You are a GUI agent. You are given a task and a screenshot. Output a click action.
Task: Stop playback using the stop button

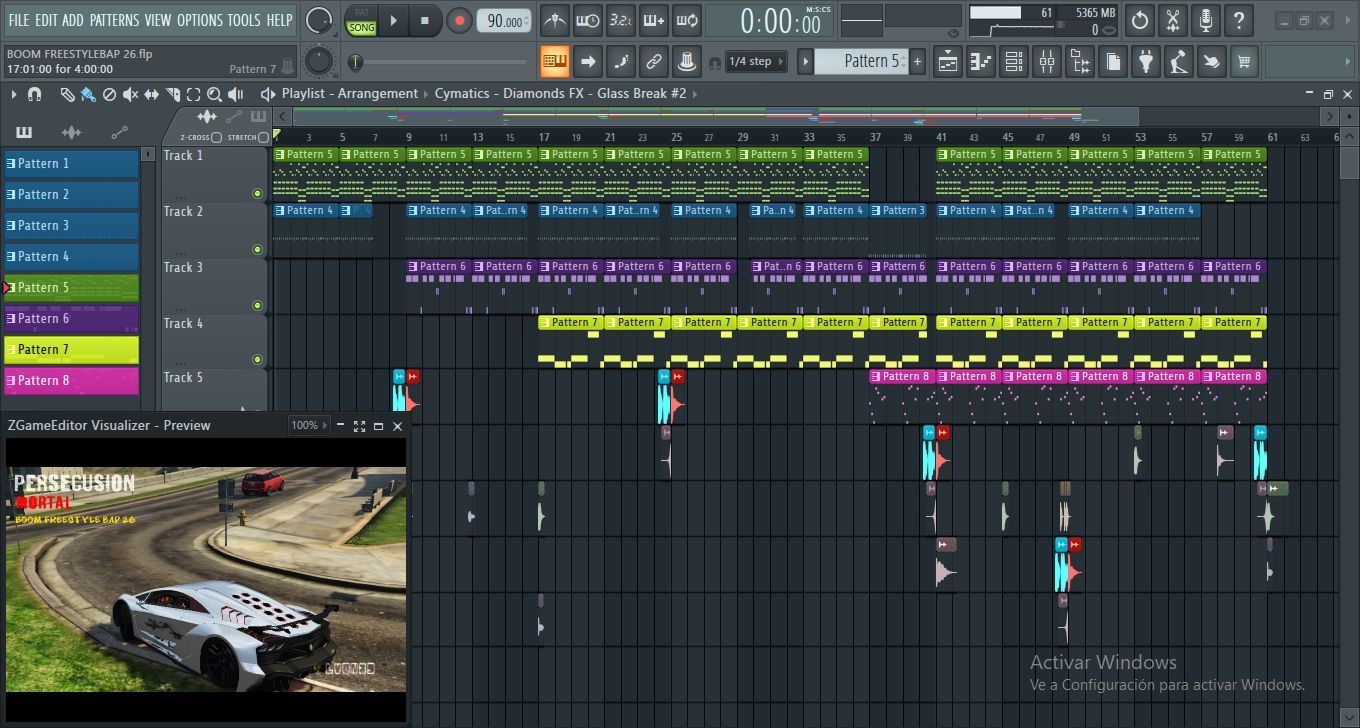(424, 20)
